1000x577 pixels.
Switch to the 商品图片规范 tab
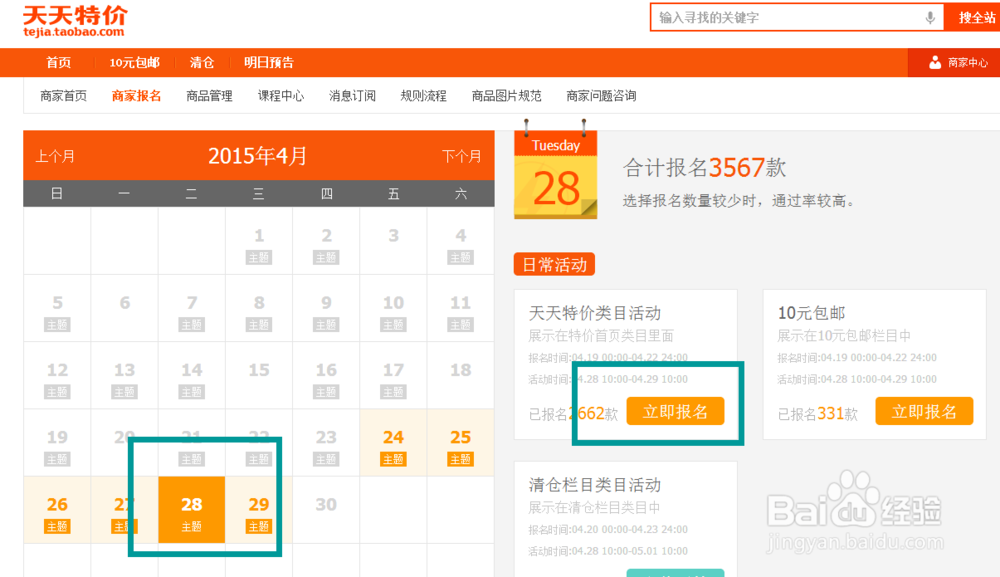click(x=506, y=96)
